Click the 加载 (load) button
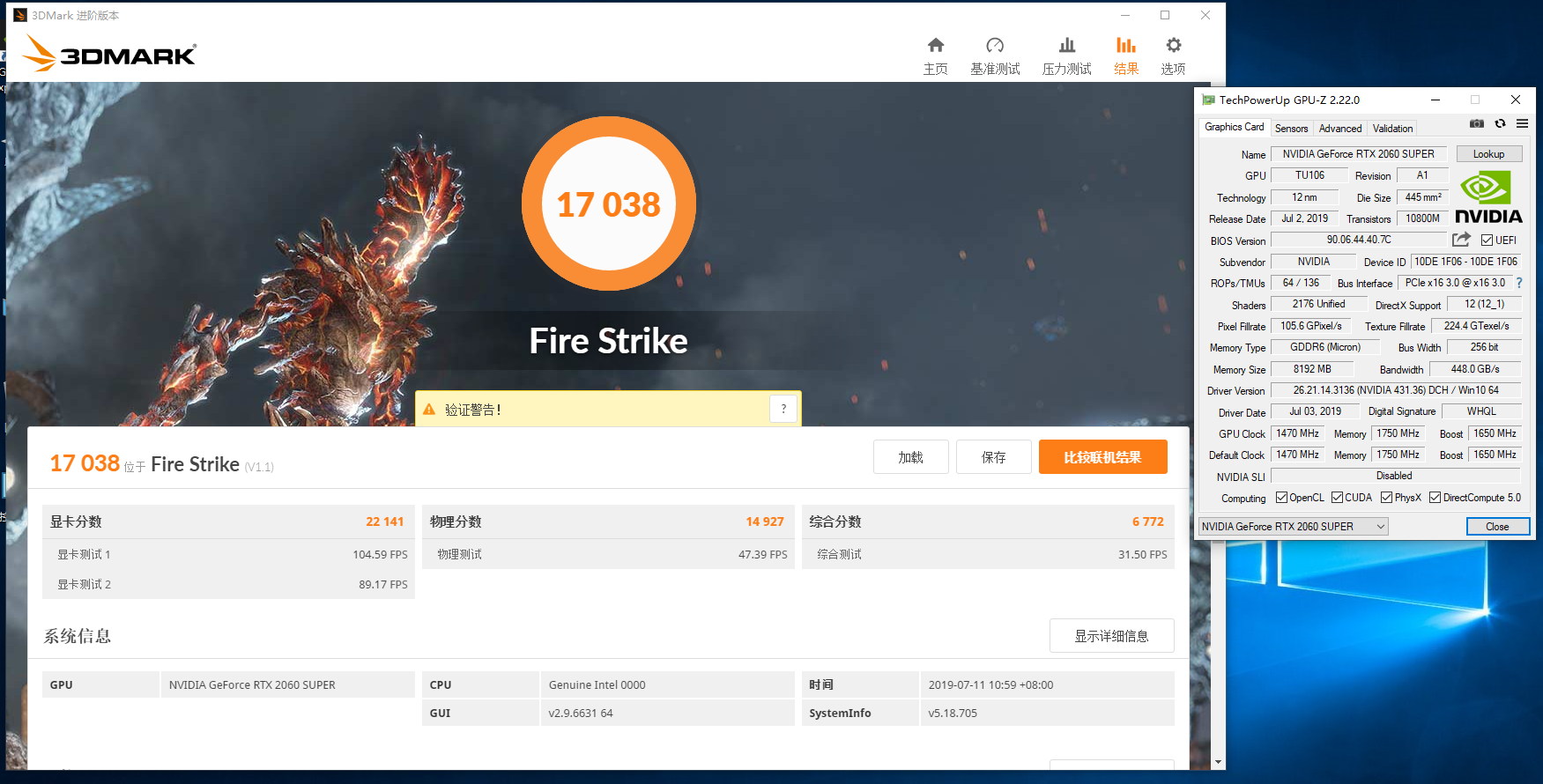Viewport: 1543px width, 784px height. (911, 457)
